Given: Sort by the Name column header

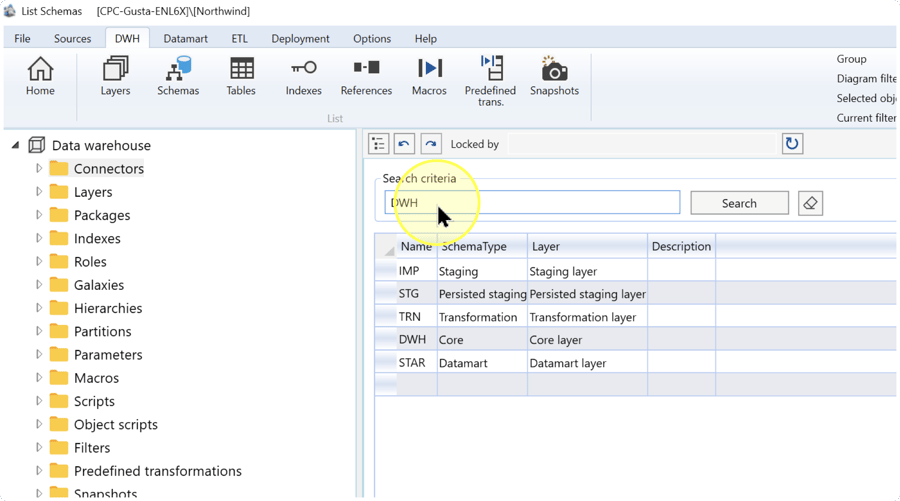Looking at the screenshot, I should tap(417, 246).
